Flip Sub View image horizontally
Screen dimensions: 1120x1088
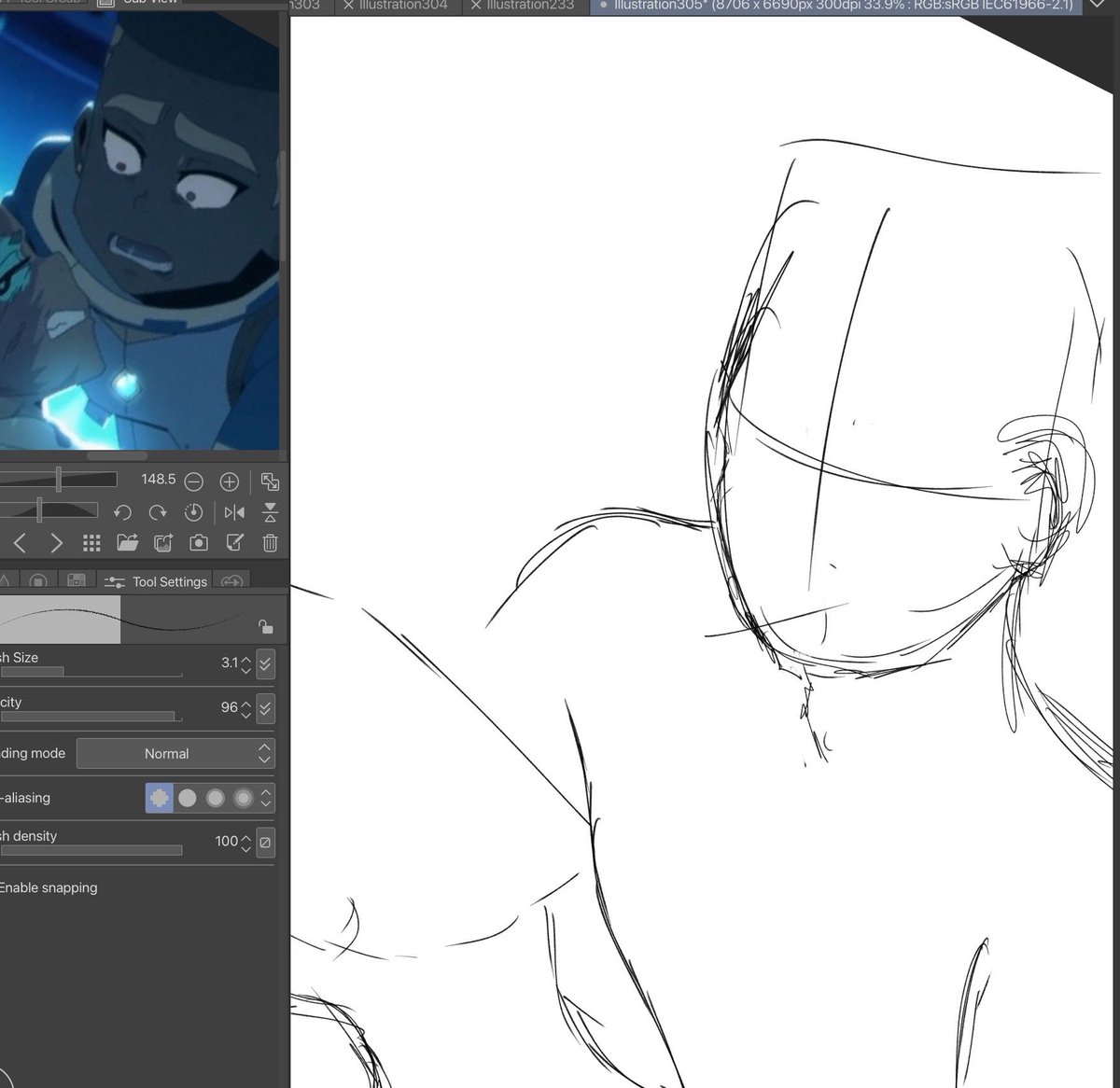[x=234, y=512]
